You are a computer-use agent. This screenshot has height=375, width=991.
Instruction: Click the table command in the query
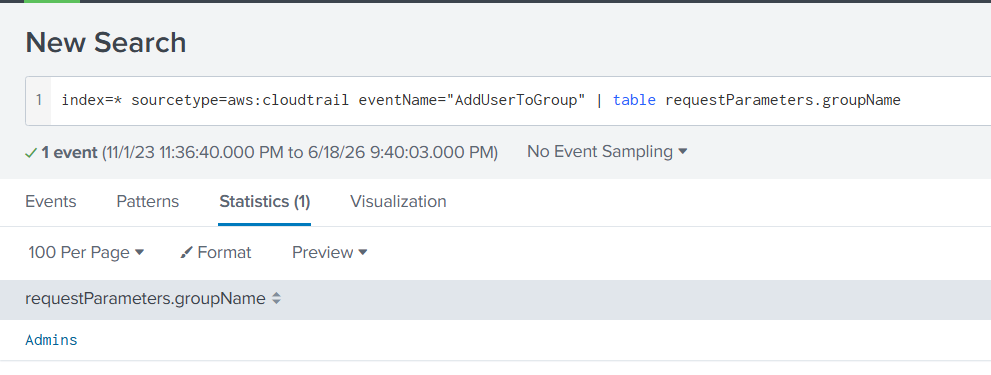coord(634,101)
